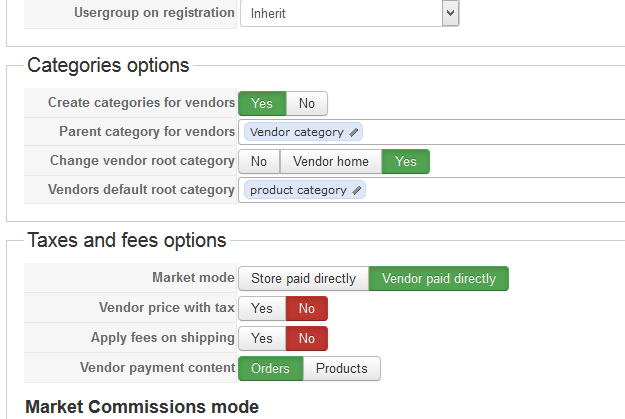This screenshot has width=625, height=419.
Task: Click the product category tag
Action: click(298, 190)
